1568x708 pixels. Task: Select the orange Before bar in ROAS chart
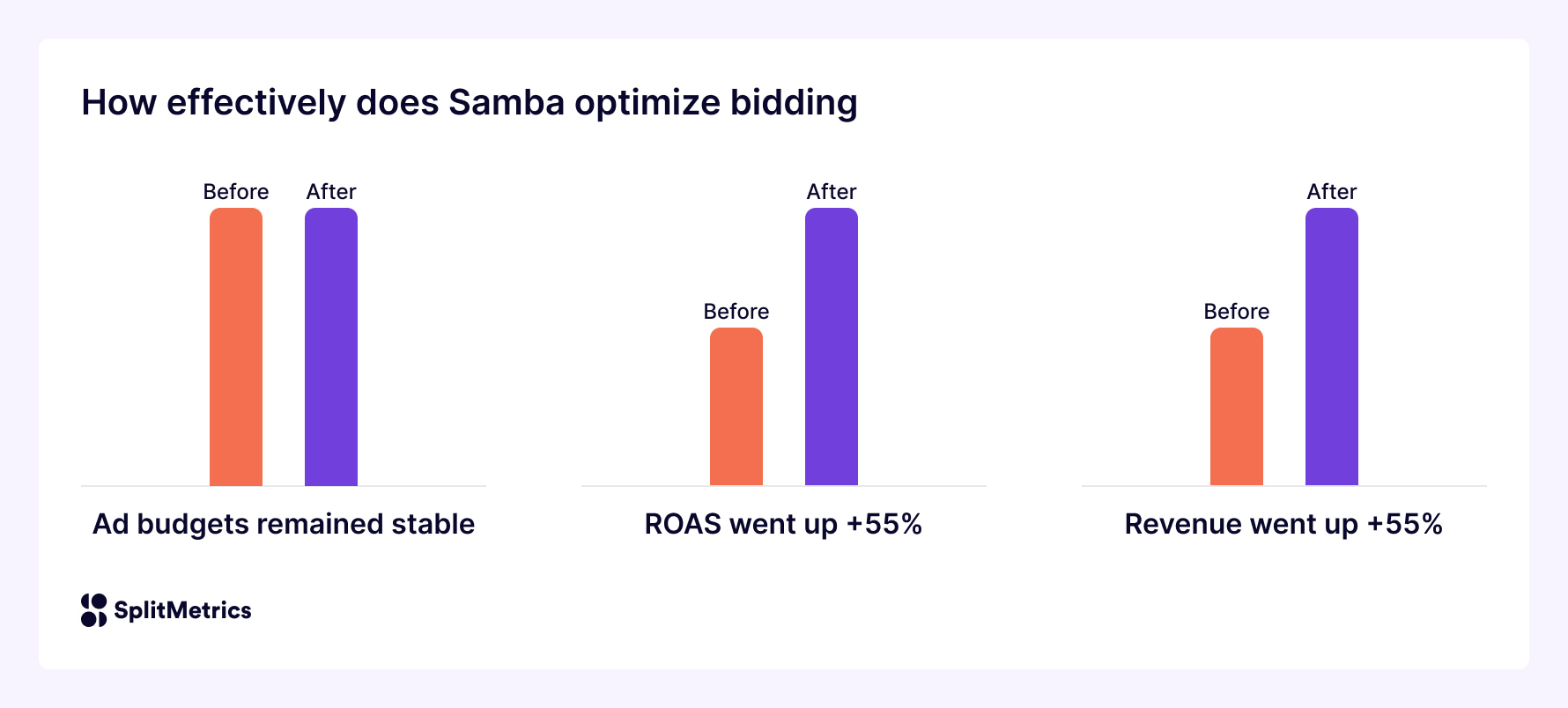coord(736,407)
